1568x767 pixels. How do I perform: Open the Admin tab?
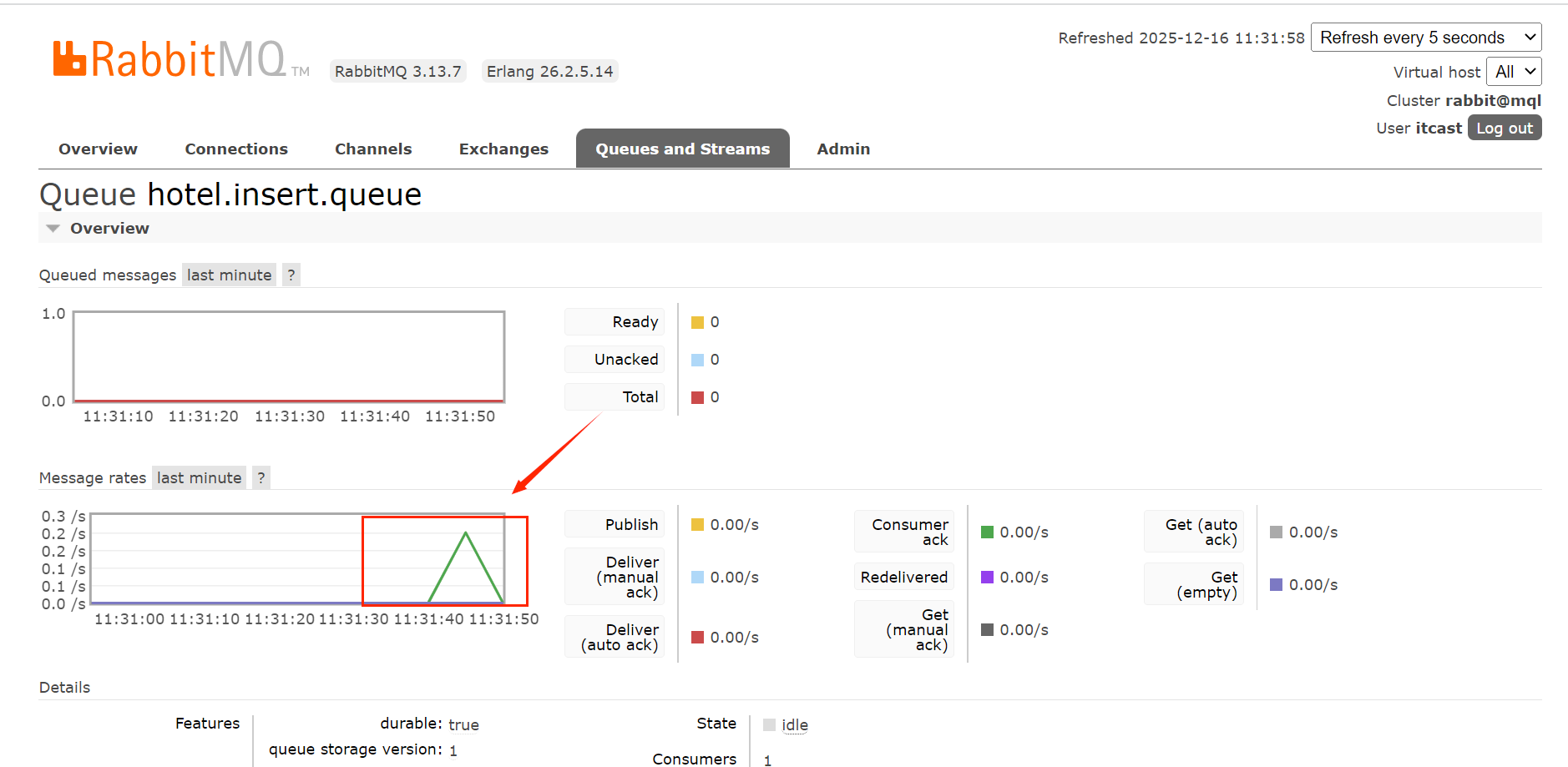tap(843, 149)
